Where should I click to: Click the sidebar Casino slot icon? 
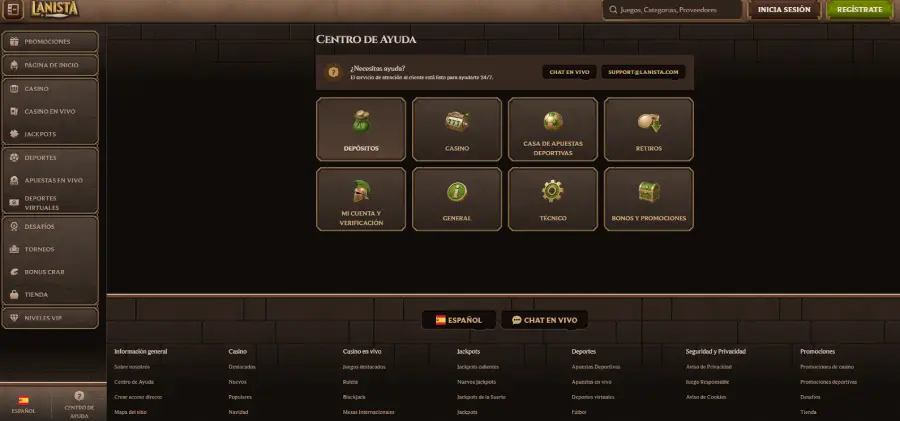[14, 89]
